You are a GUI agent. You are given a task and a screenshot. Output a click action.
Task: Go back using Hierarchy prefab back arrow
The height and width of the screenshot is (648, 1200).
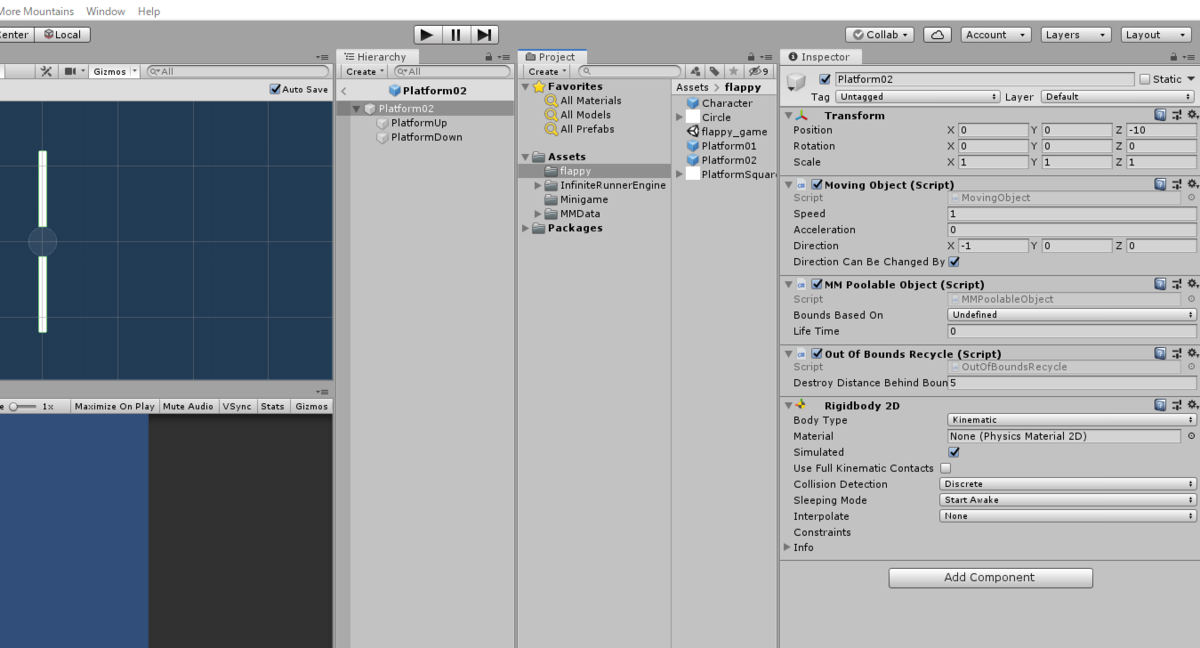pos(344,91)
